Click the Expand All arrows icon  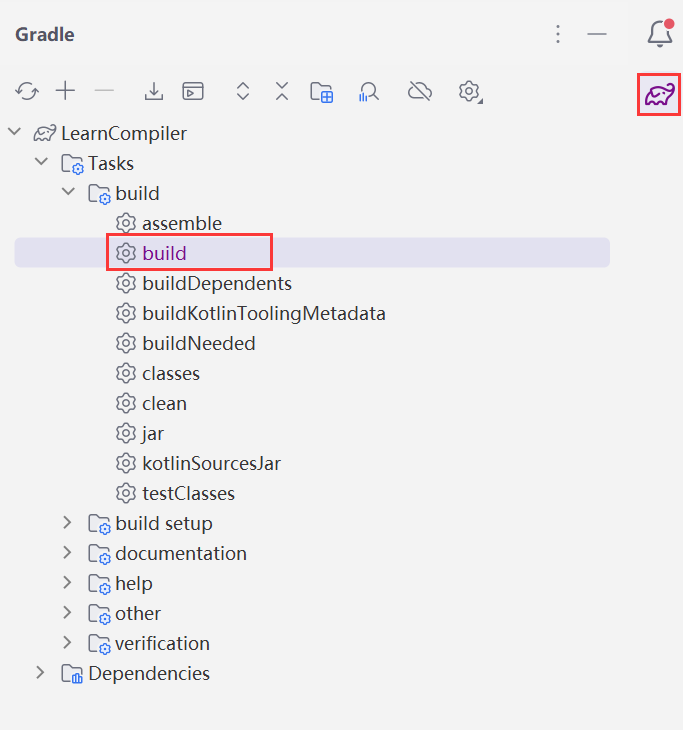pos(242,92)
